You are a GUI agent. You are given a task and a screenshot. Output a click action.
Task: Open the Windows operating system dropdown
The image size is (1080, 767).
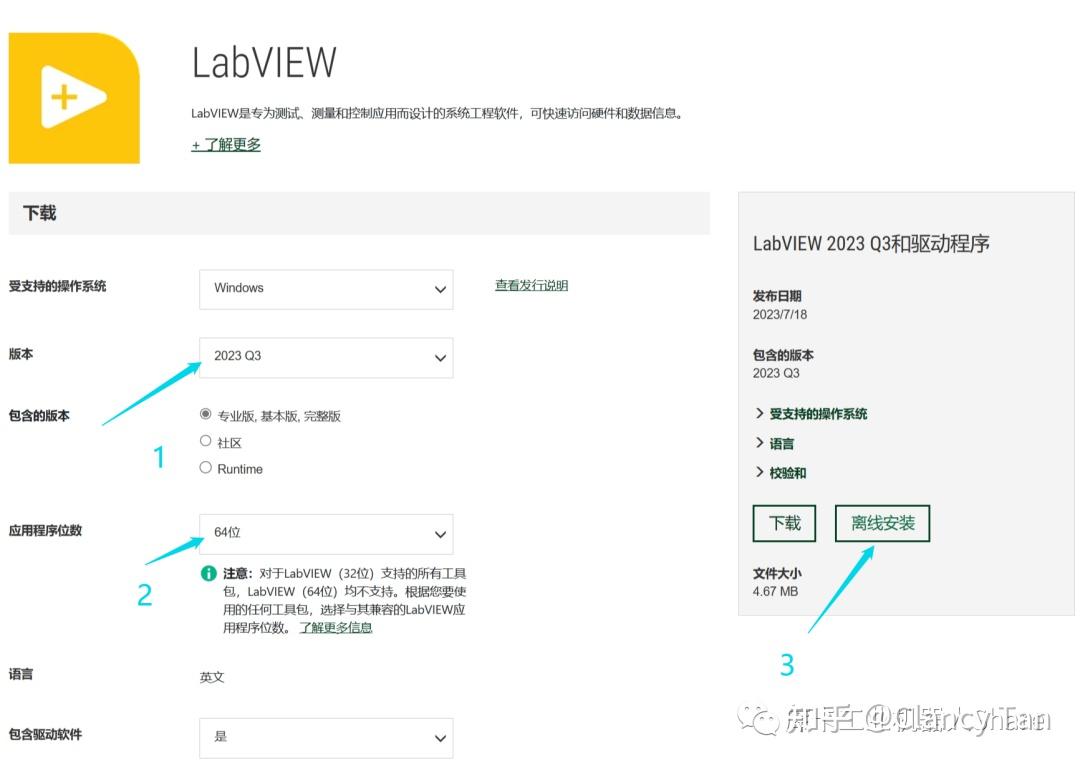point(326,289)
